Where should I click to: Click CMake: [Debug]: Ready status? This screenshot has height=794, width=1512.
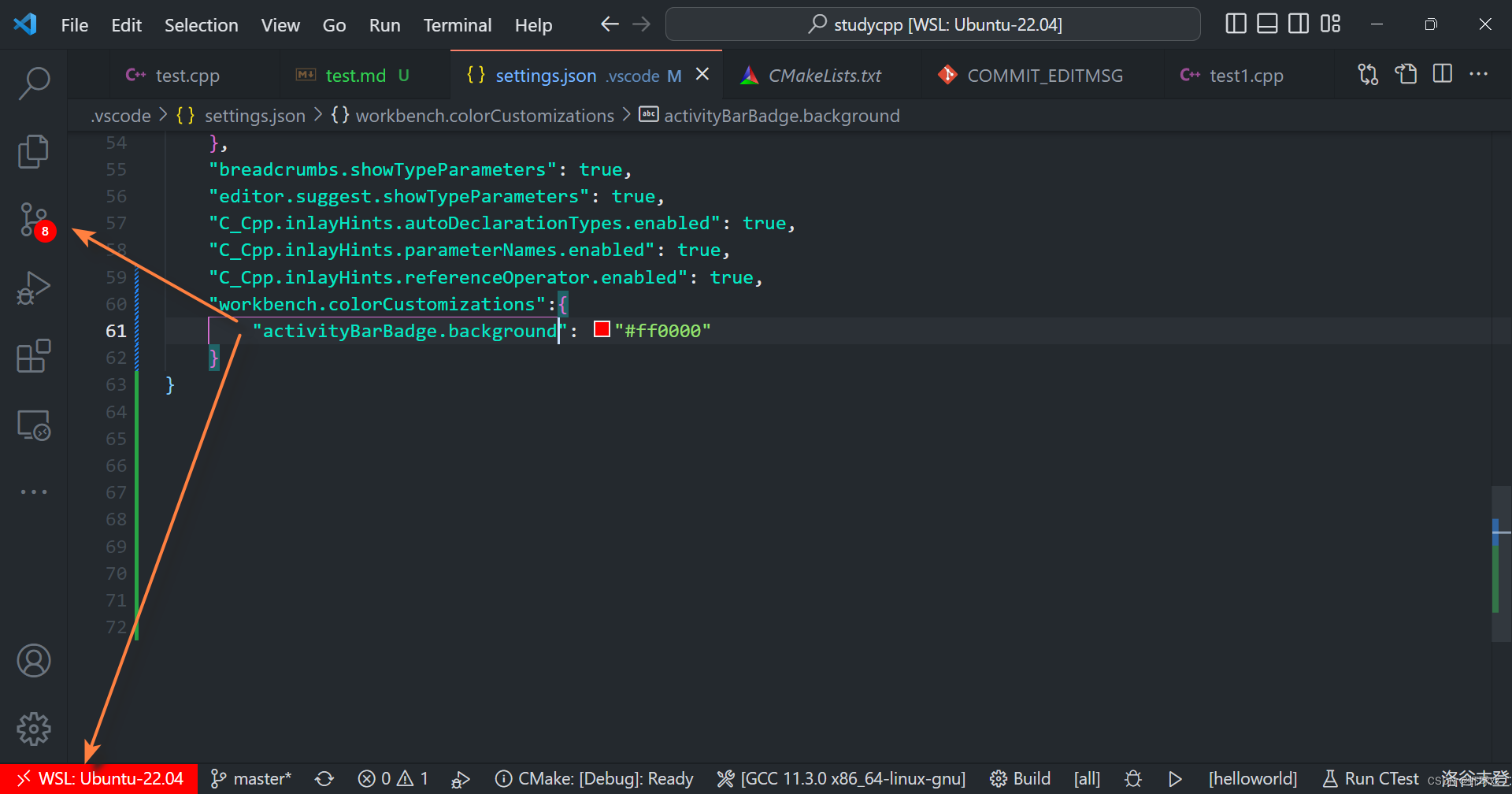(595, 779)
